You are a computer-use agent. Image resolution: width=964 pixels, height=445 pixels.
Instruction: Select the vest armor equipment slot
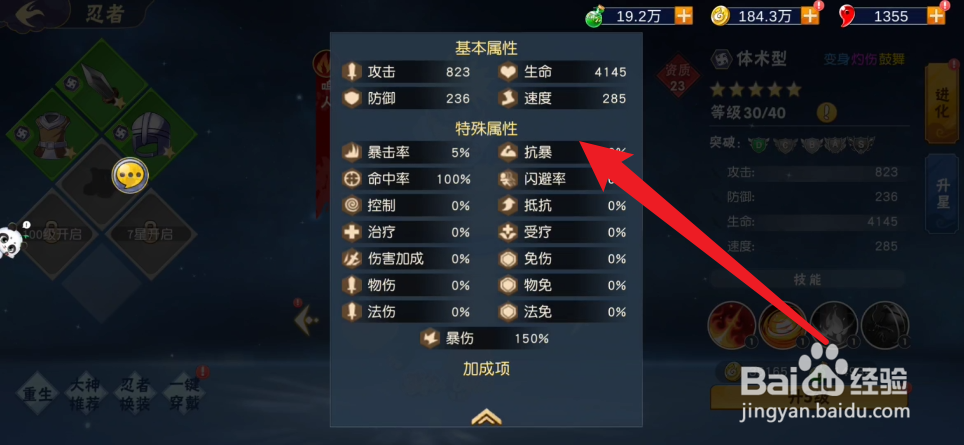(x=52, y=136)
